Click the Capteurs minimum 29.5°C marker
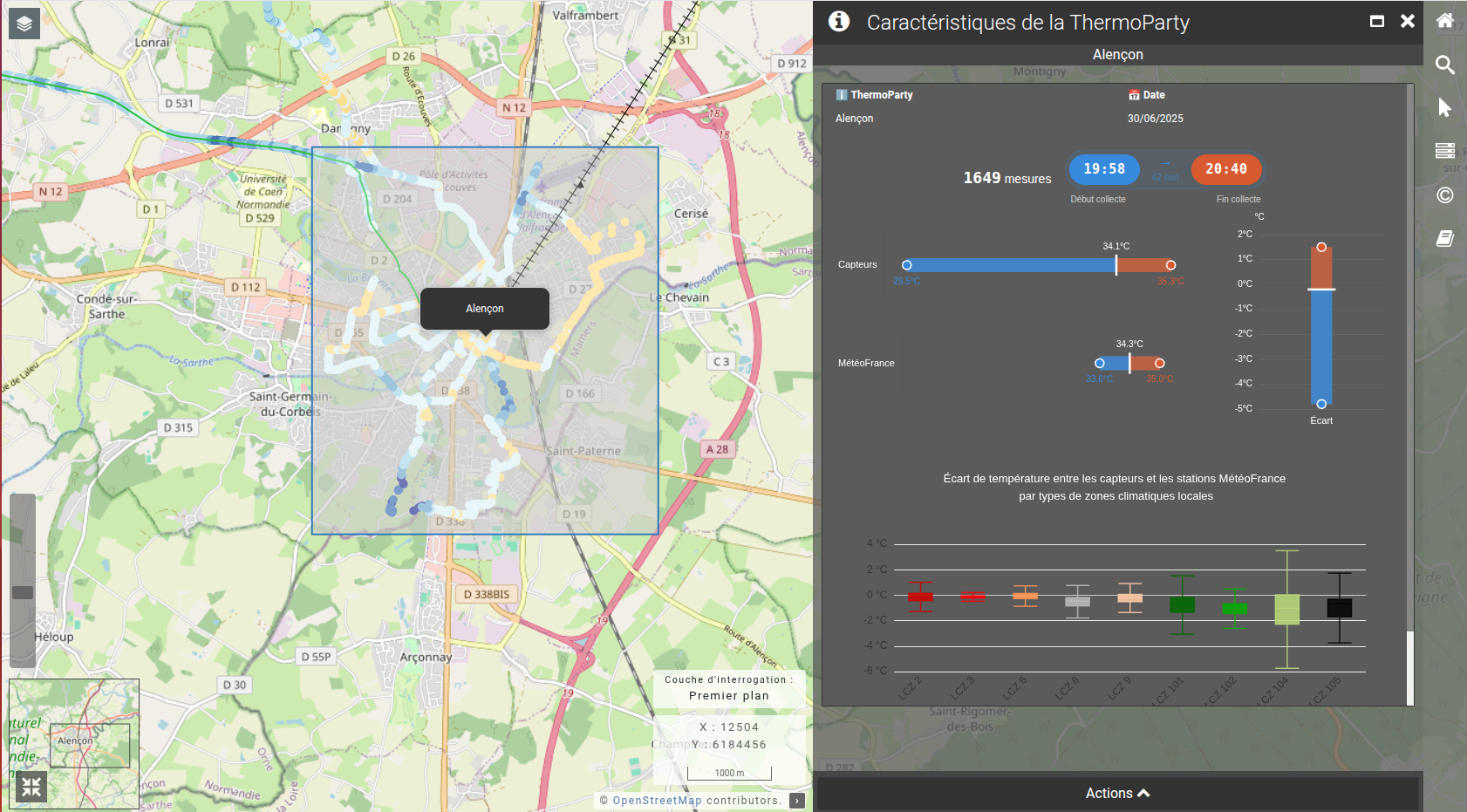Screen dimensions: 1467x812 [907, 265]
